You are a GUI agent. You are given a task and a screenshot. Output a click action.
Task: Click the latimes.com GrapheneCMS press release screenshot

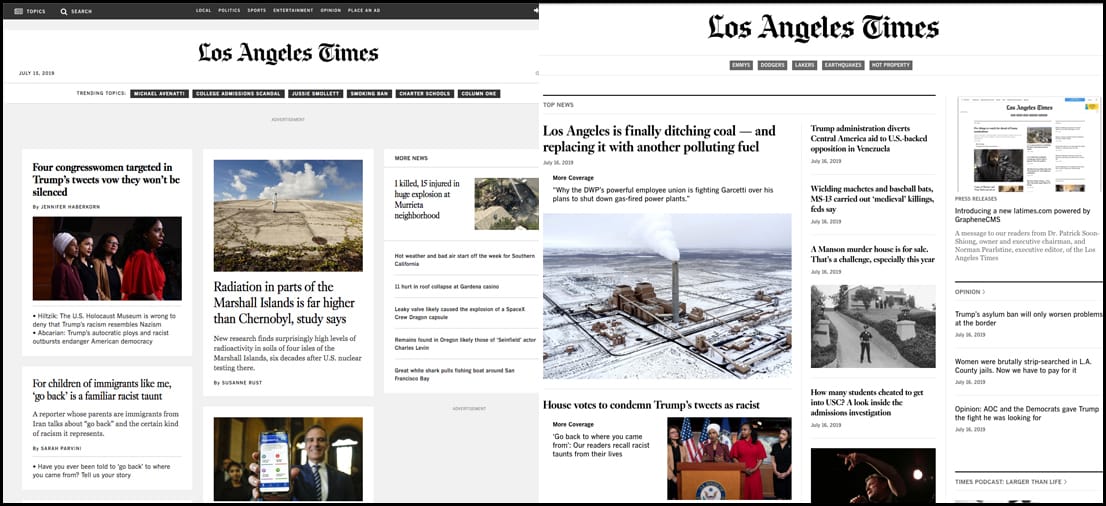point(1029,143)
